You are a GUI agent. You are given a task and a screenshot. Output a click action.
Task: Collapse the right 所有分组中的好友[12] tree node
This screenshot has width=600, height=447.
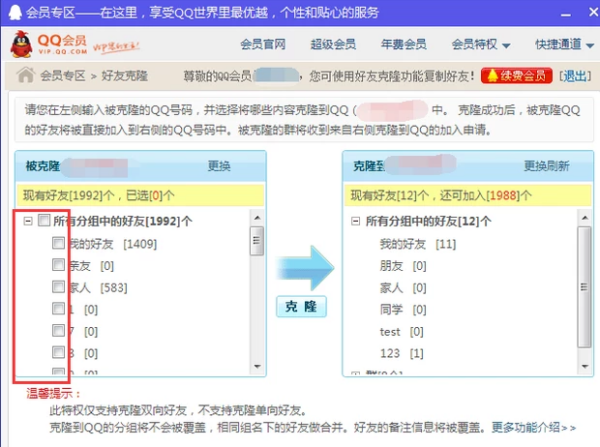tap(355, 221)
